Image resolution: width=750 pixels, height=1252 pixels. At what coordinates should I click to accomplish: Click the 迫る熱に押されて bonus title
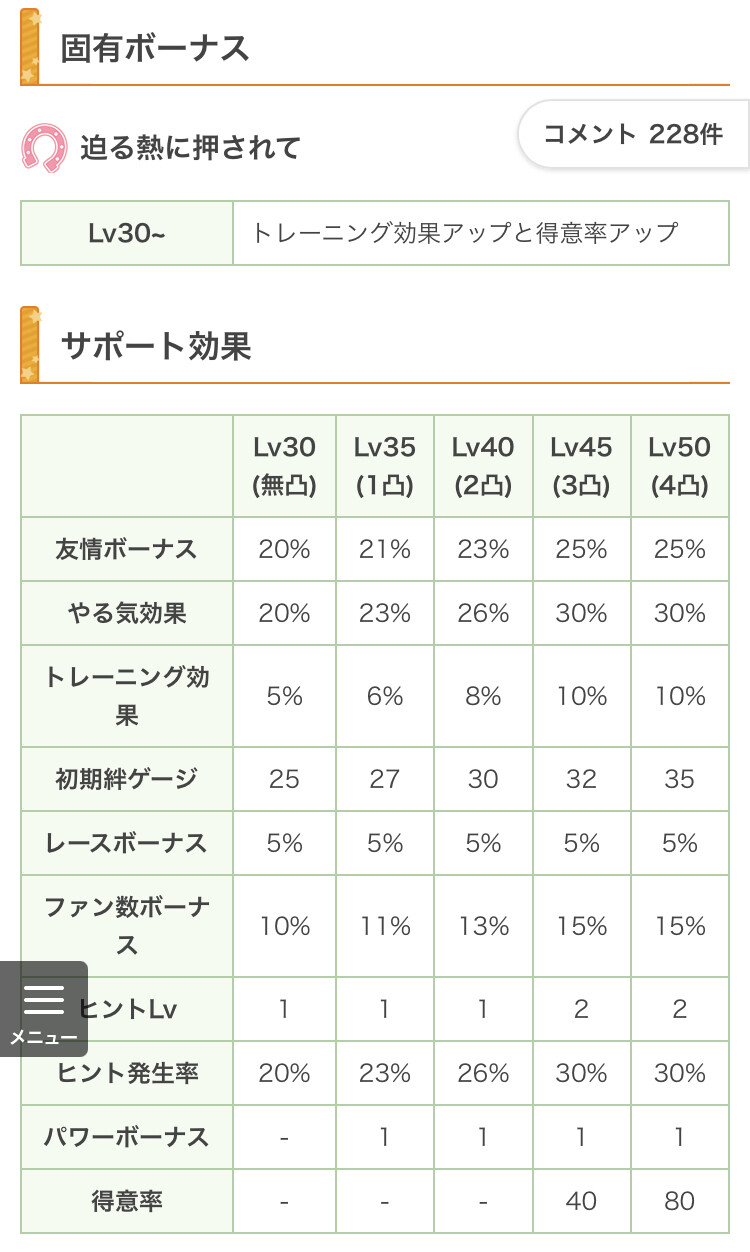pos(190,148)
